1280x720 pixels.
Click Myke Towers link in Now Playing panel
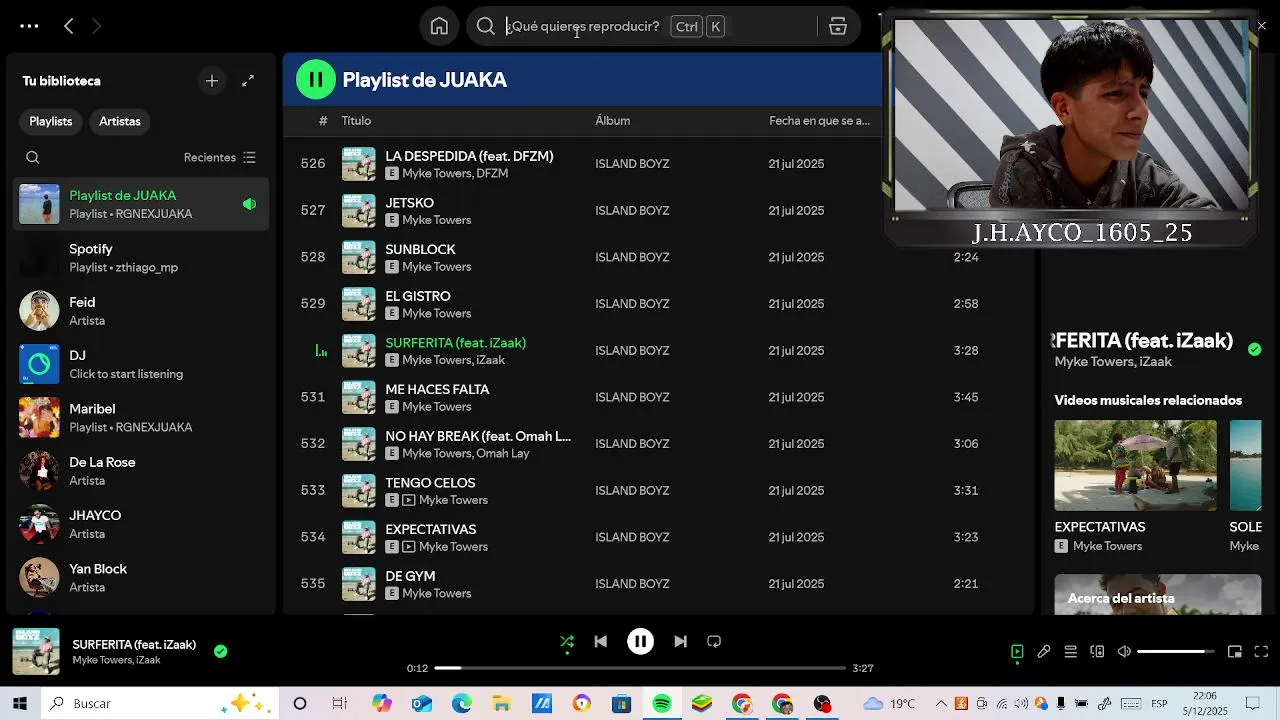coord(1093,362)
